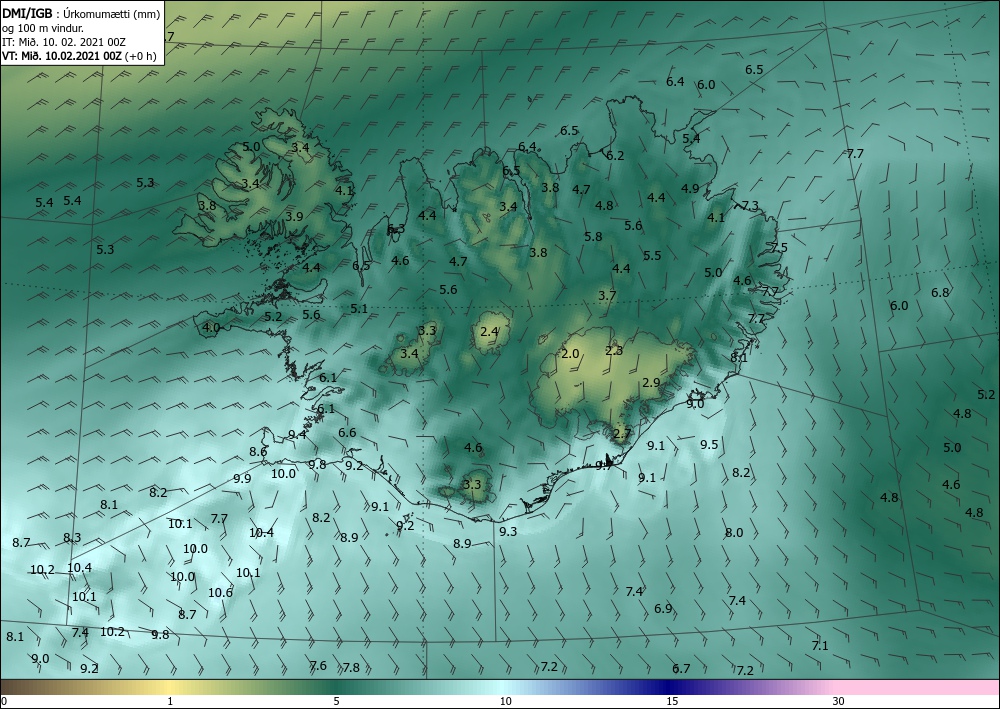This screenshot has height=709, width=1000.
Task: Click the 6.7 value near the bottom edge
Action: 681,668
